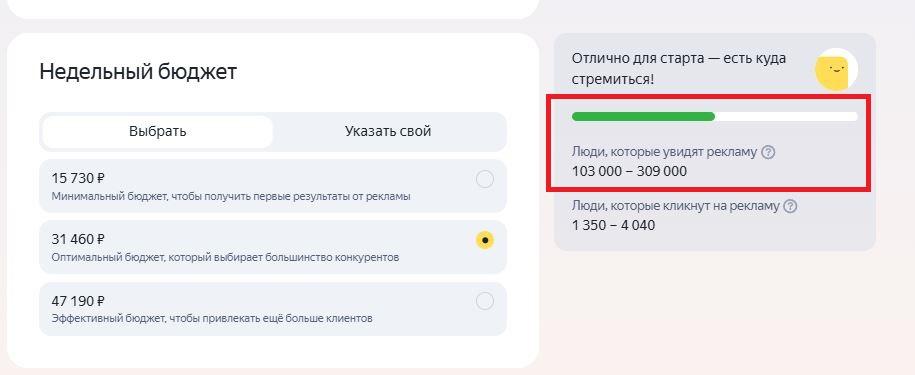This screenshot has height=375, width=915.
Task: Click the "Недельный бюджет" heading
Action: click(138, 72)
